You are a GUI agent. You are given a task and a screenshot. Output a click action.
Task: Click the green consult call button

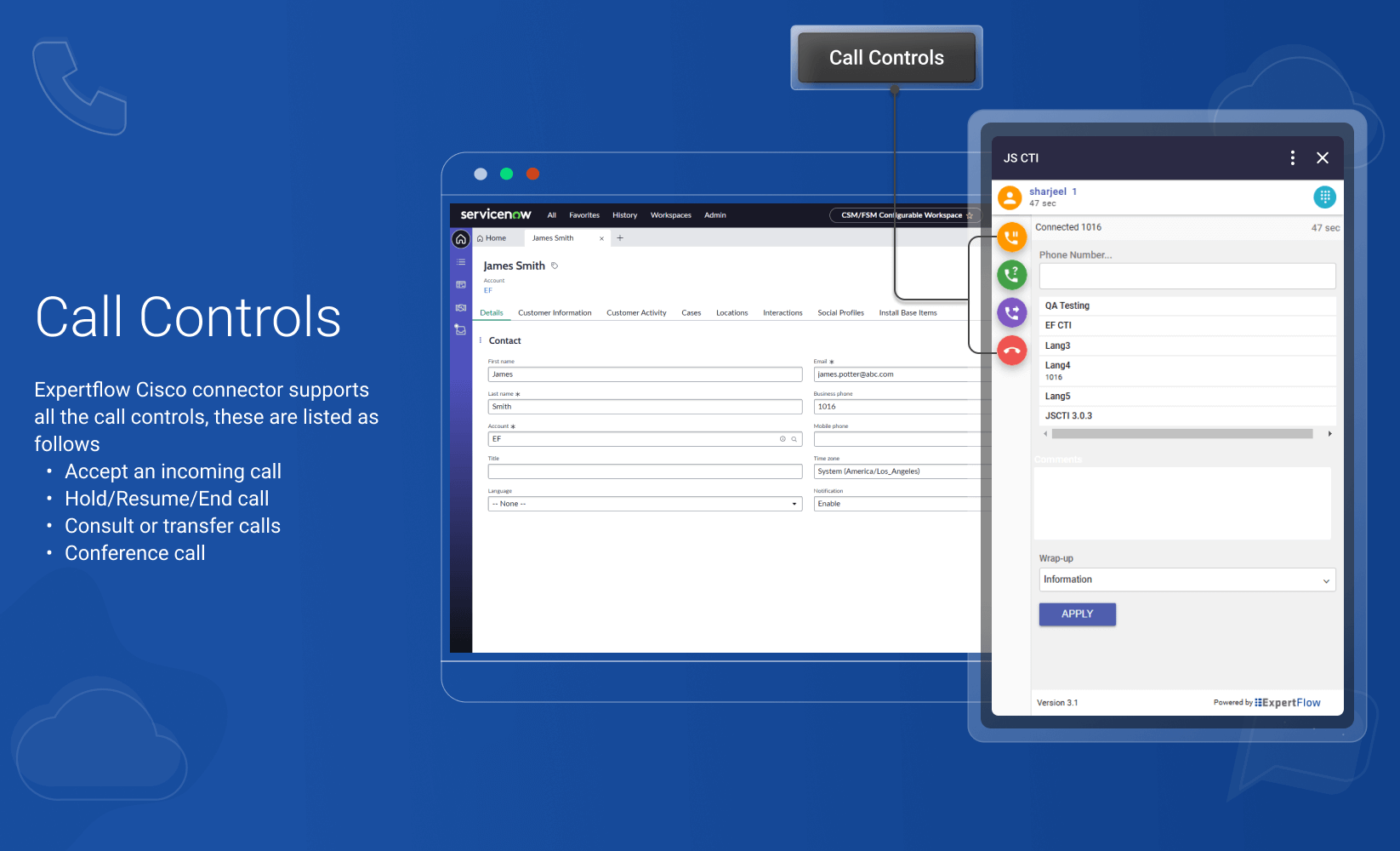click(x=1011, y=275)
